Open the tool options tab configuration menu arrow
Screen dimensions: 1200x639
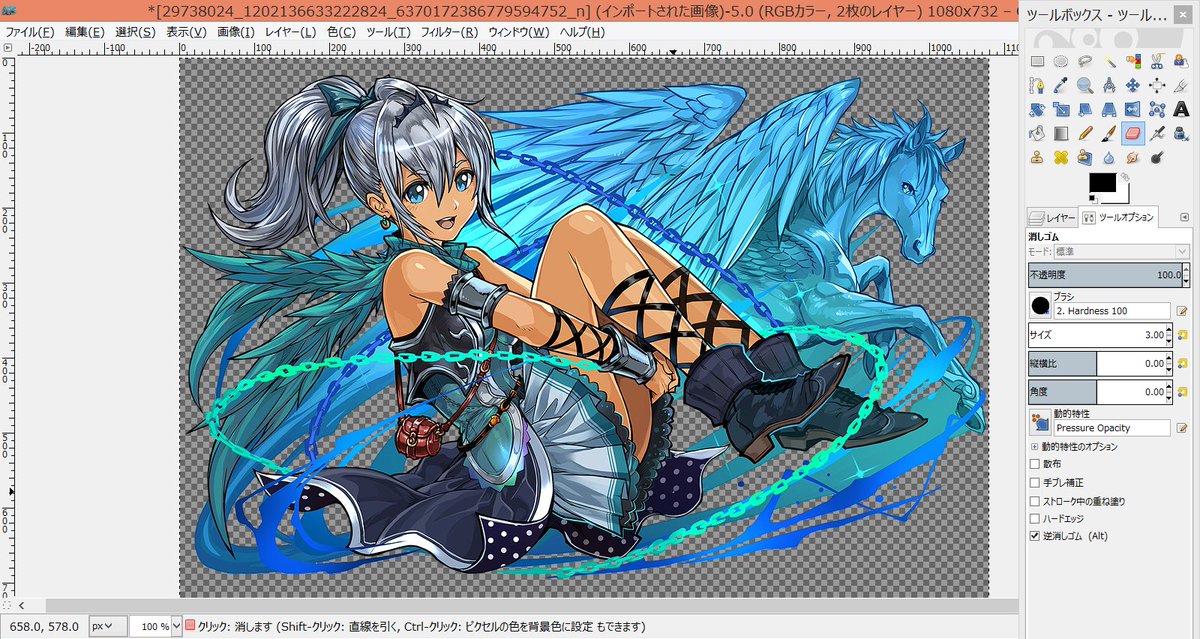click(x=1184, y=217)
